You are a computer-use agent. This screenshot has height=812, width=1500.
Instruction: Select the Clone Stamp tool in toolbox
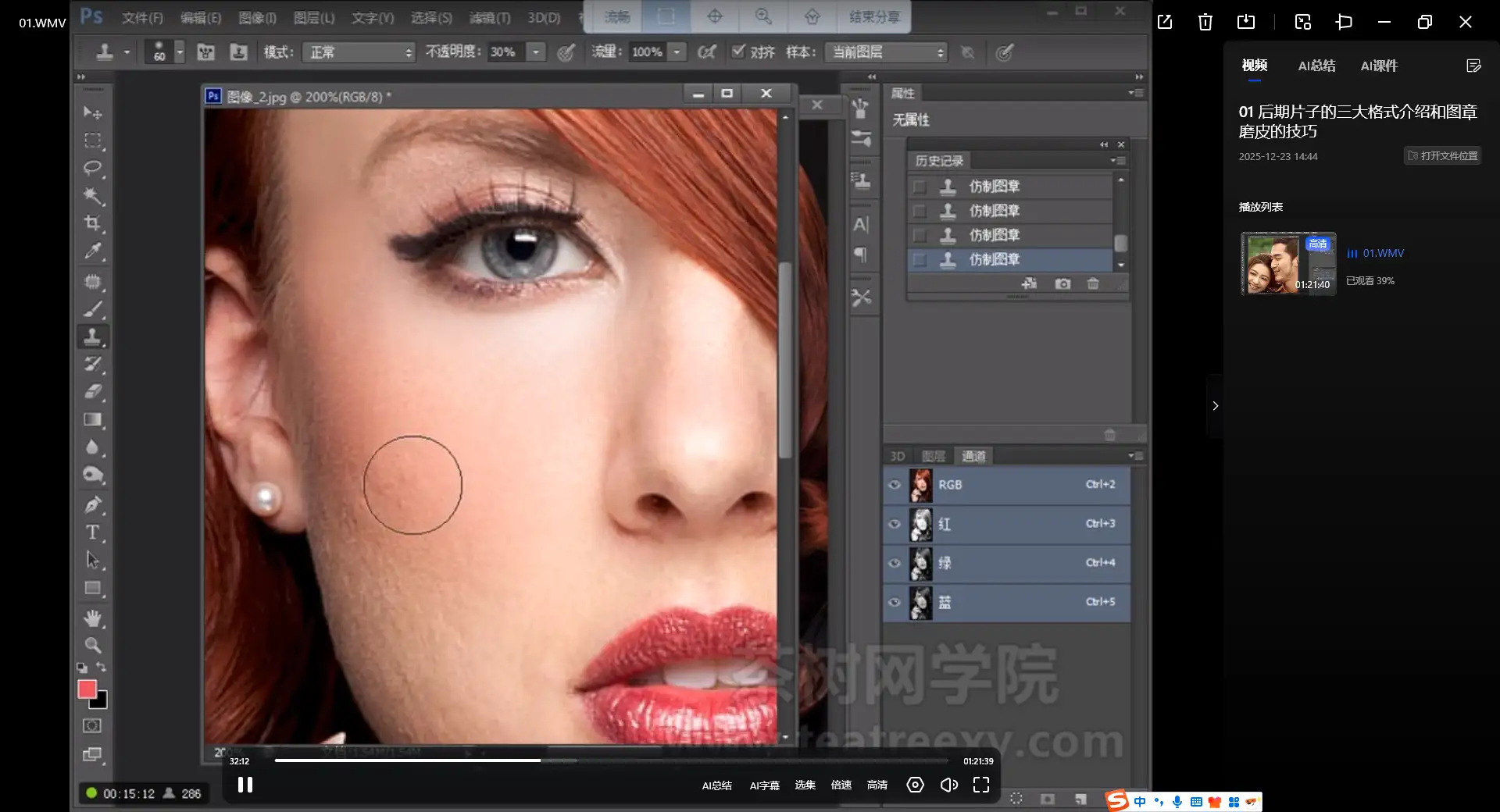93,337
